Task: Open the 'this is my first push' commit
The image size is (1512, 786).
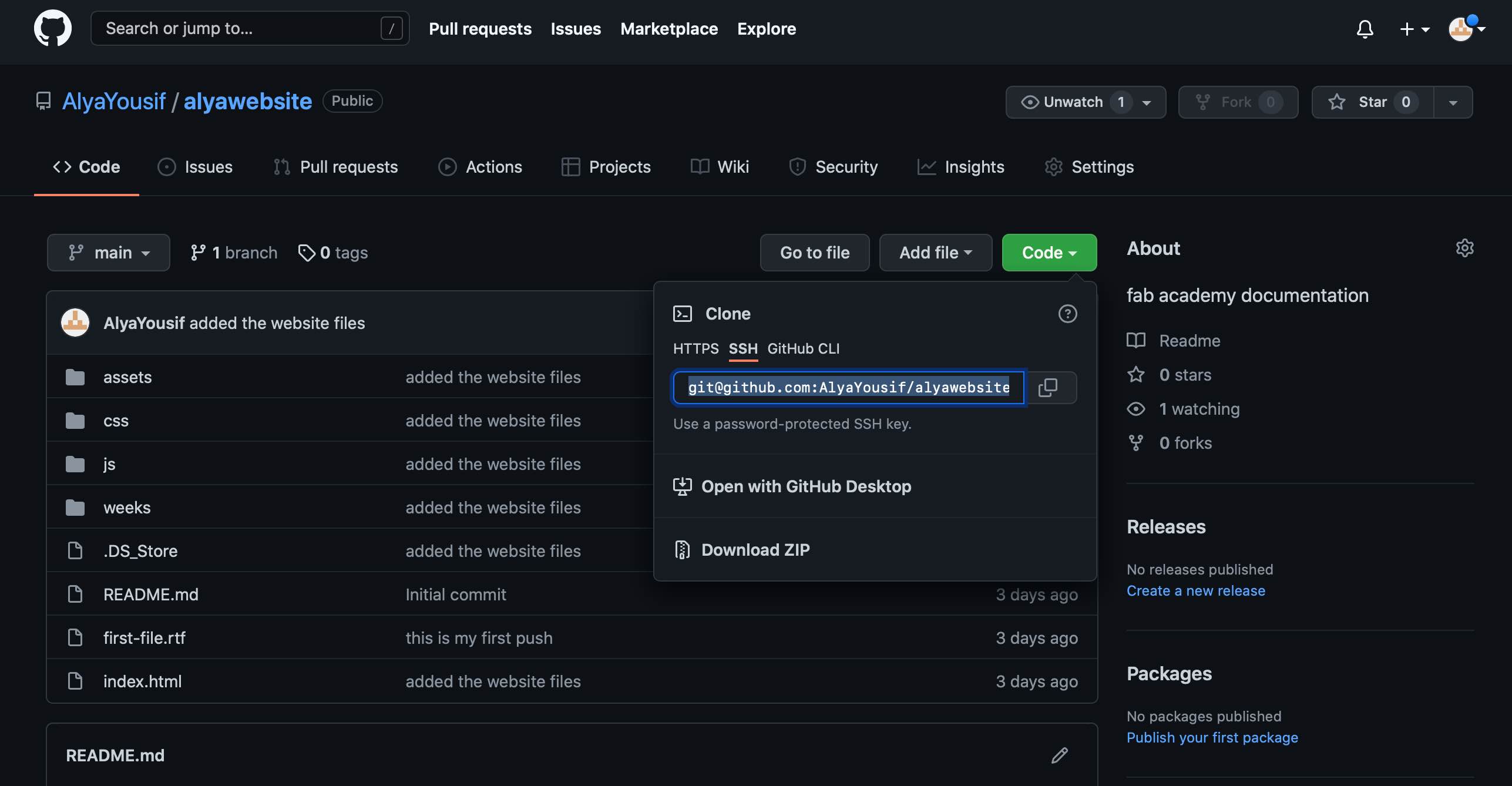Action: point(479,638)
